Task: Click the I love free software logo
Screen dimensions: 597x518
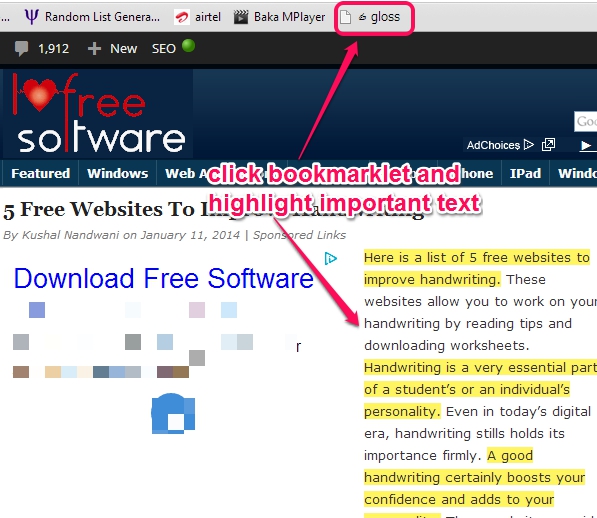Action: 98,113
